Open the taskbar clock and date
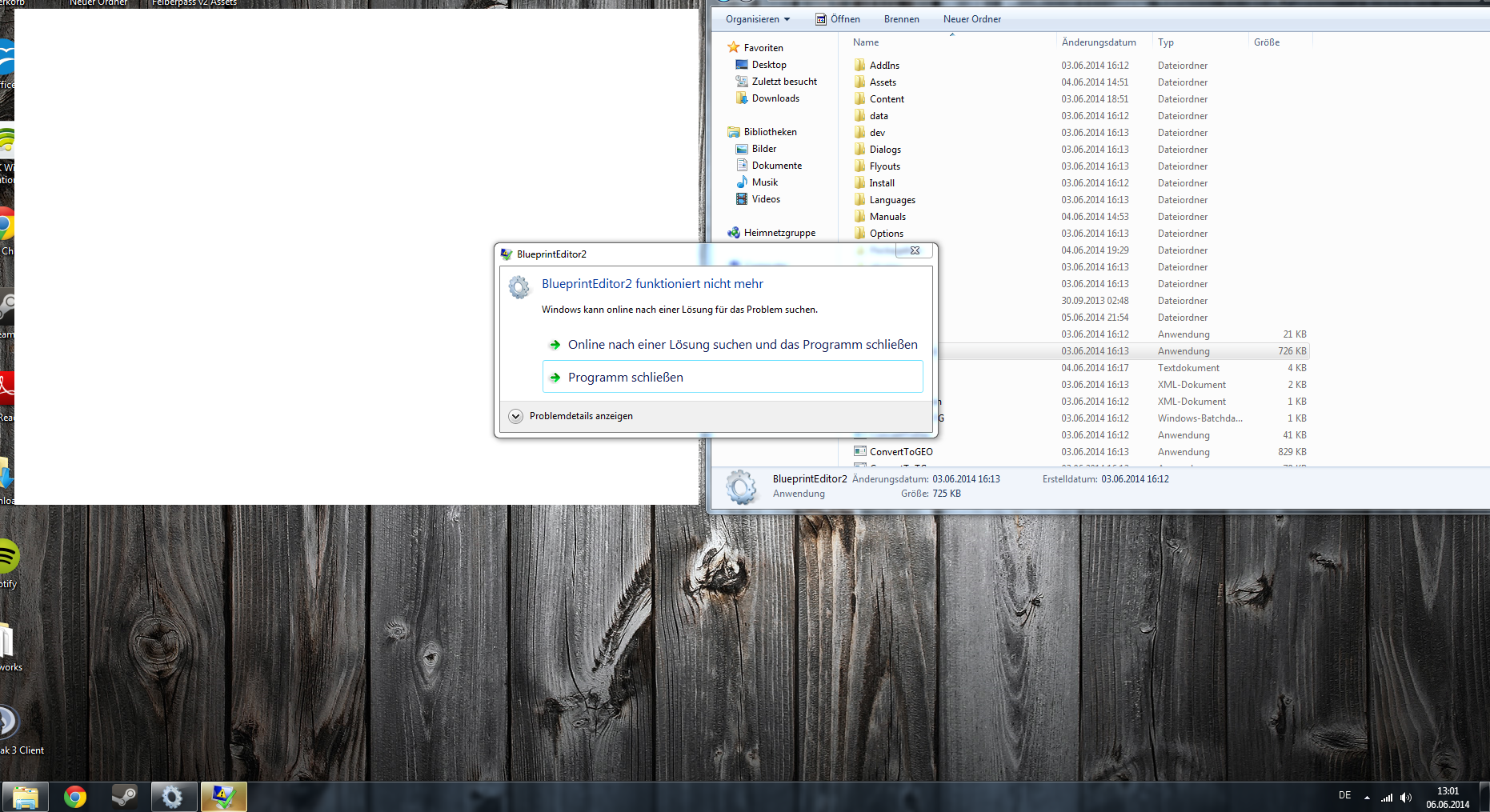1490x812 pixels. point(1448,798)
